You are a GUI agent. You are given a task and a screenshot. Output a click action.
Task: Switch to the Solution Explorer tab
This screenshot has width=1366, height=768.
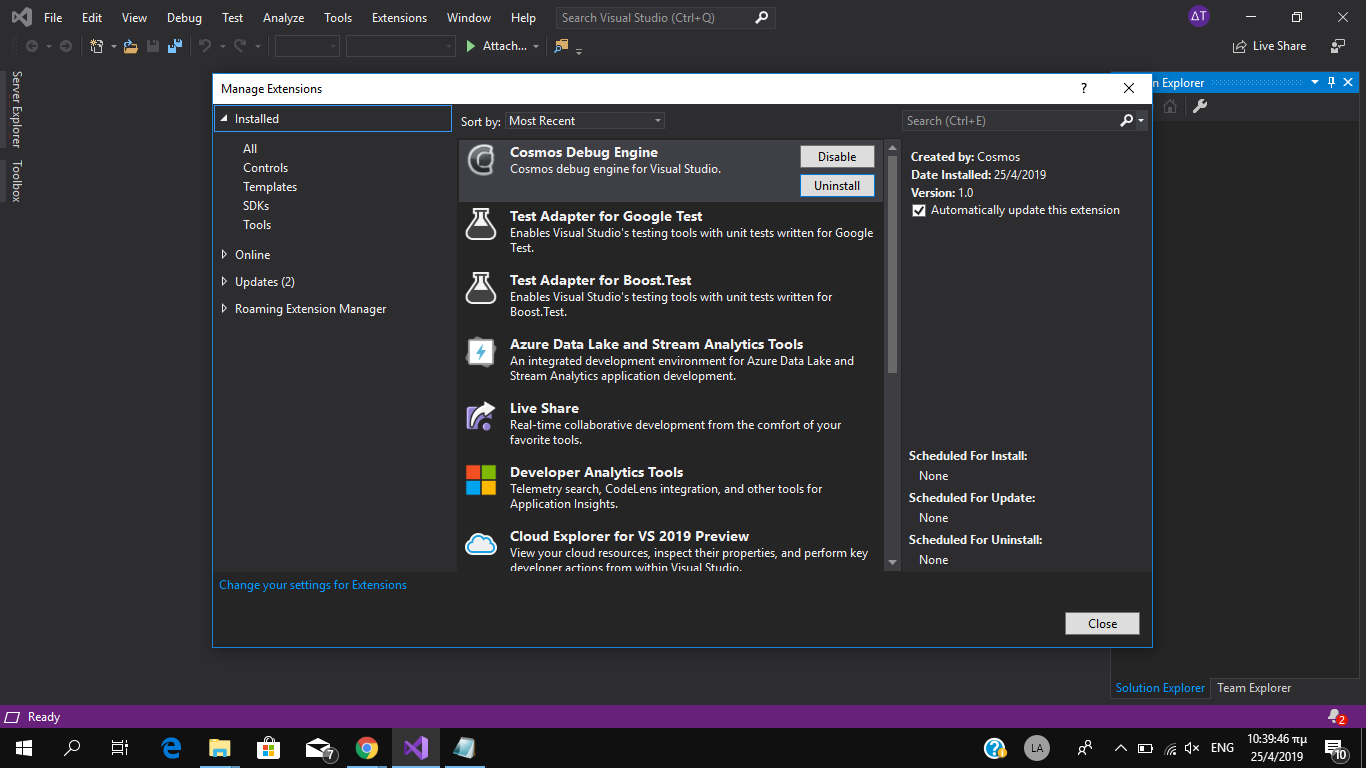click(x=1160, y=688)
